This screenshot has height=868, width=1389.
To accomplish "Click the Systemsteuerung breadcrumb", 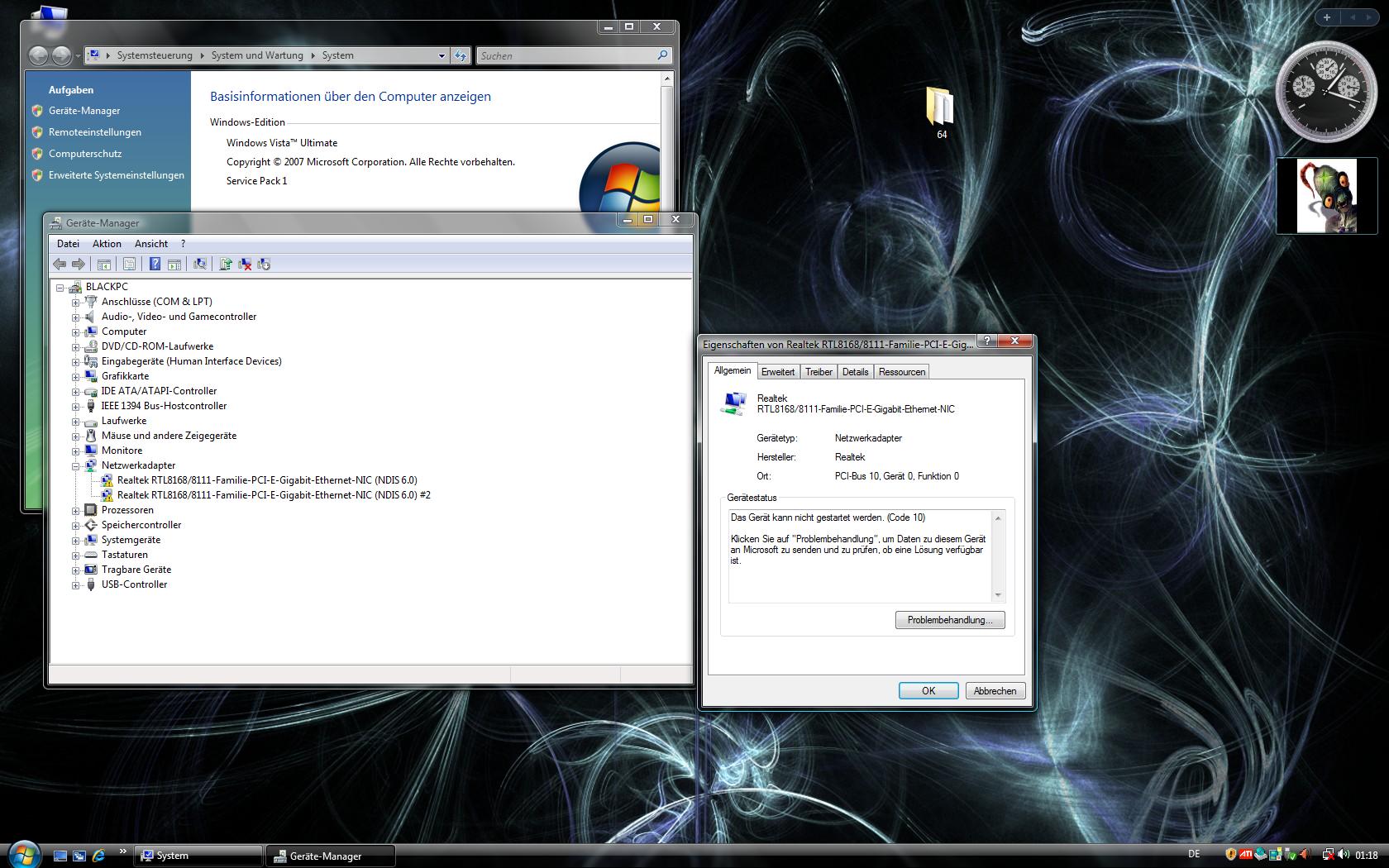I will (x=155, y=55).
